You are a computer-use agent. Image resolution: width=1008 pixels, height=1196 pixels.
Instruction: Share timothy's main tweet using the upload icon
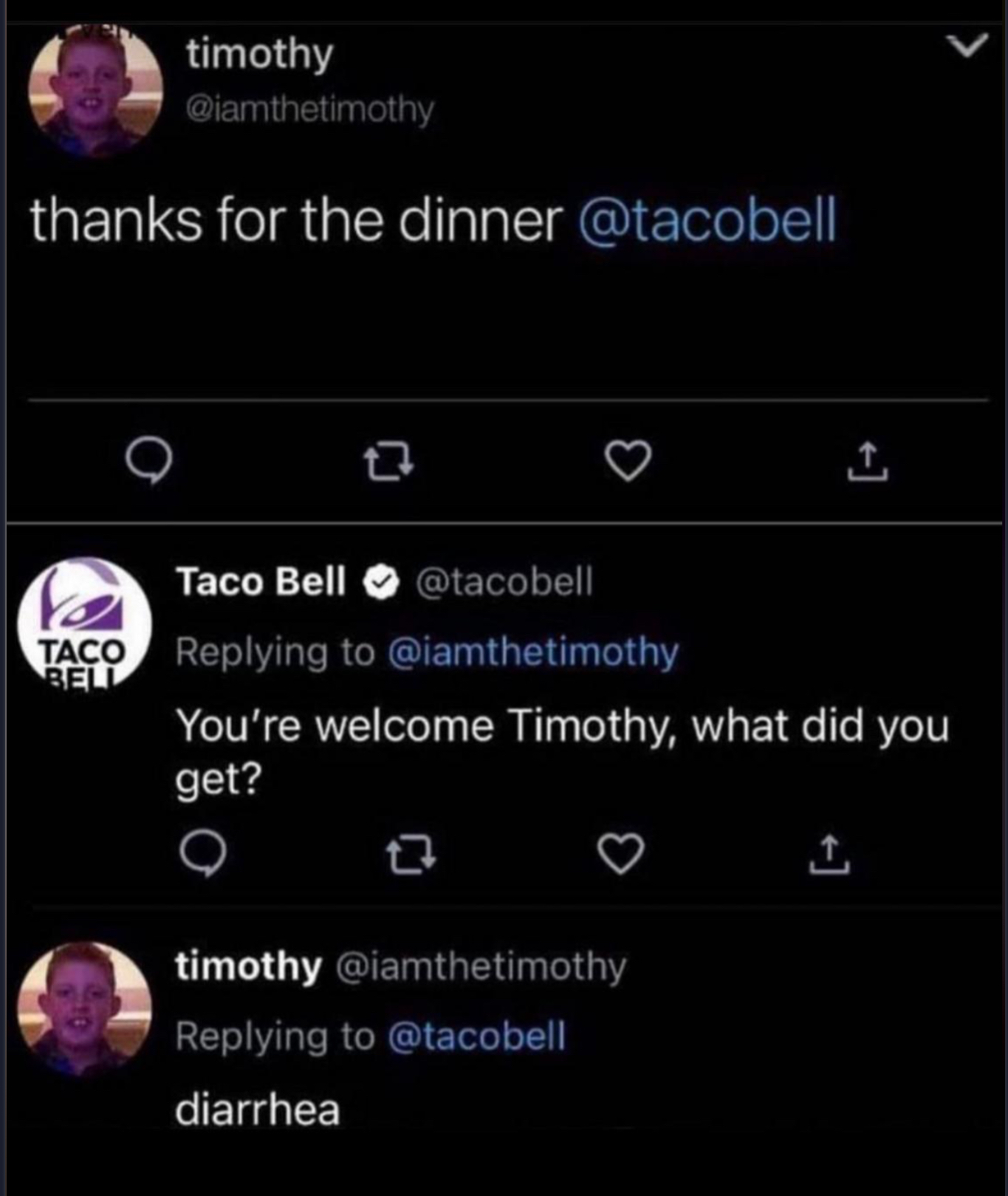click(868, 462)
